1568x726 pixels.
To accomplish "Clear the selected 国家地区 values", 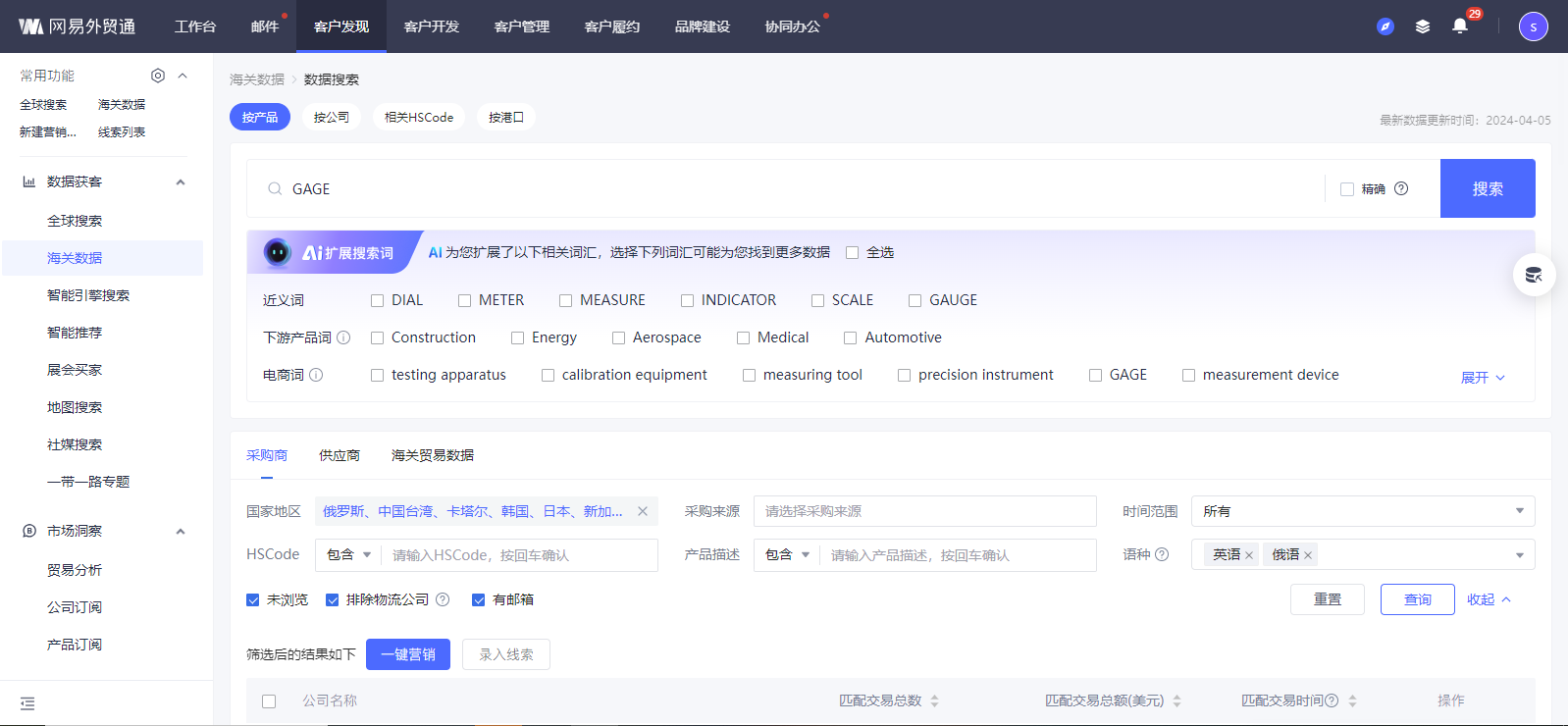I will coord(643,511).
